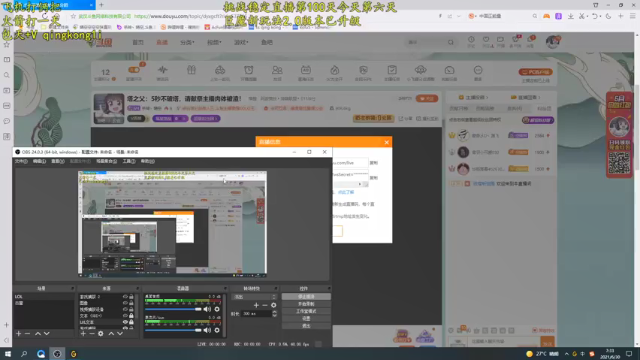This screenshot has height=360, width=640.
Task: Click the fire icon in Douyu toolbar
Action: [334, 70]
